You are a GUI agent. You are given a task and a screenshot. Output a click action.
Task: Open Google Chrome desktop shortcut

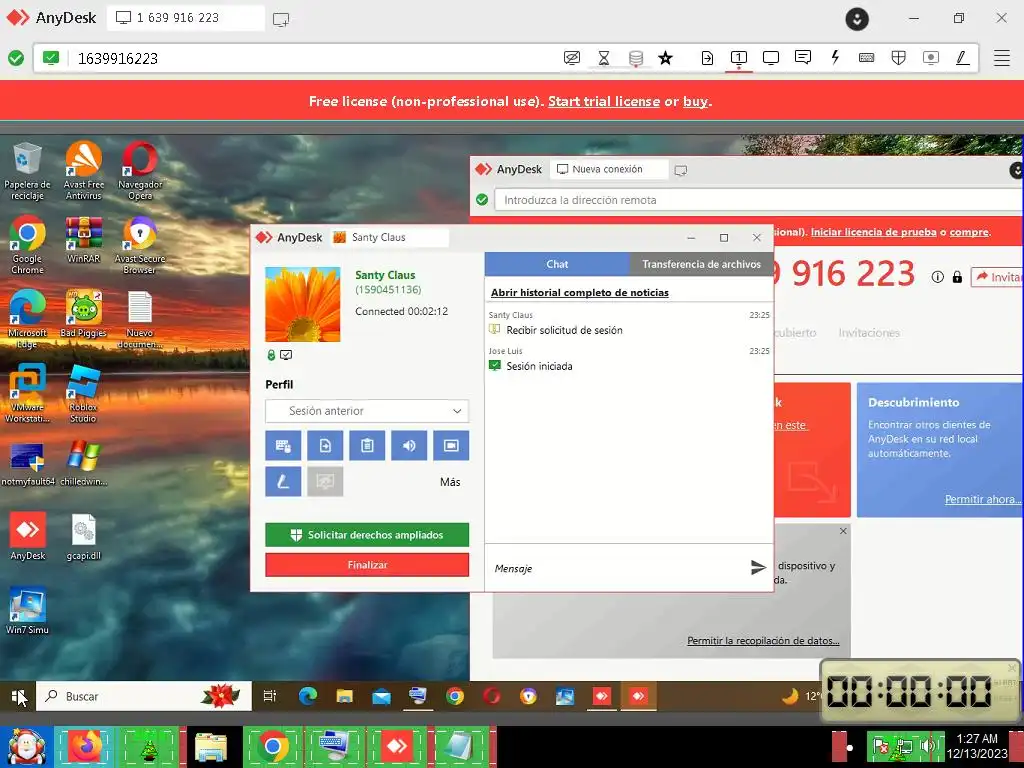27,245
